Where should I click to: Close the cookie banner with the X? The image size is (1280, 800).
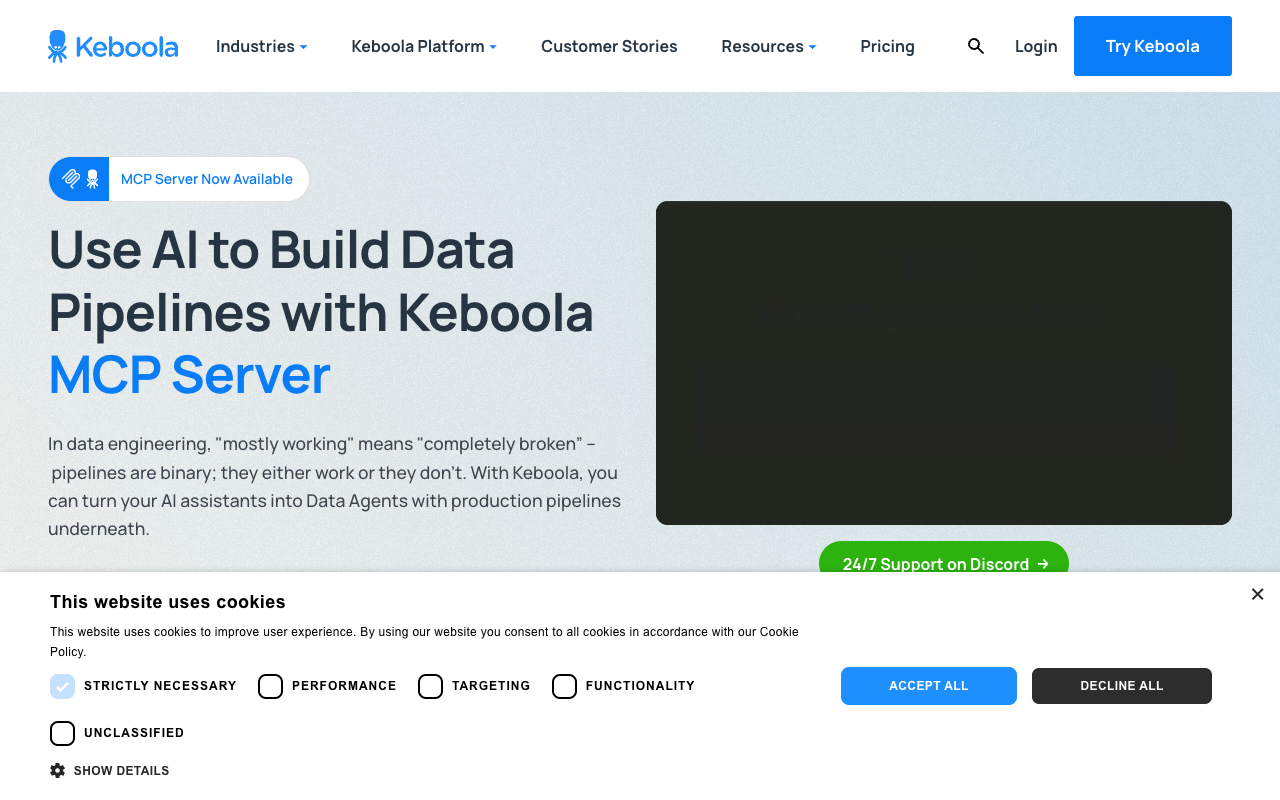tap(1257, 594)
